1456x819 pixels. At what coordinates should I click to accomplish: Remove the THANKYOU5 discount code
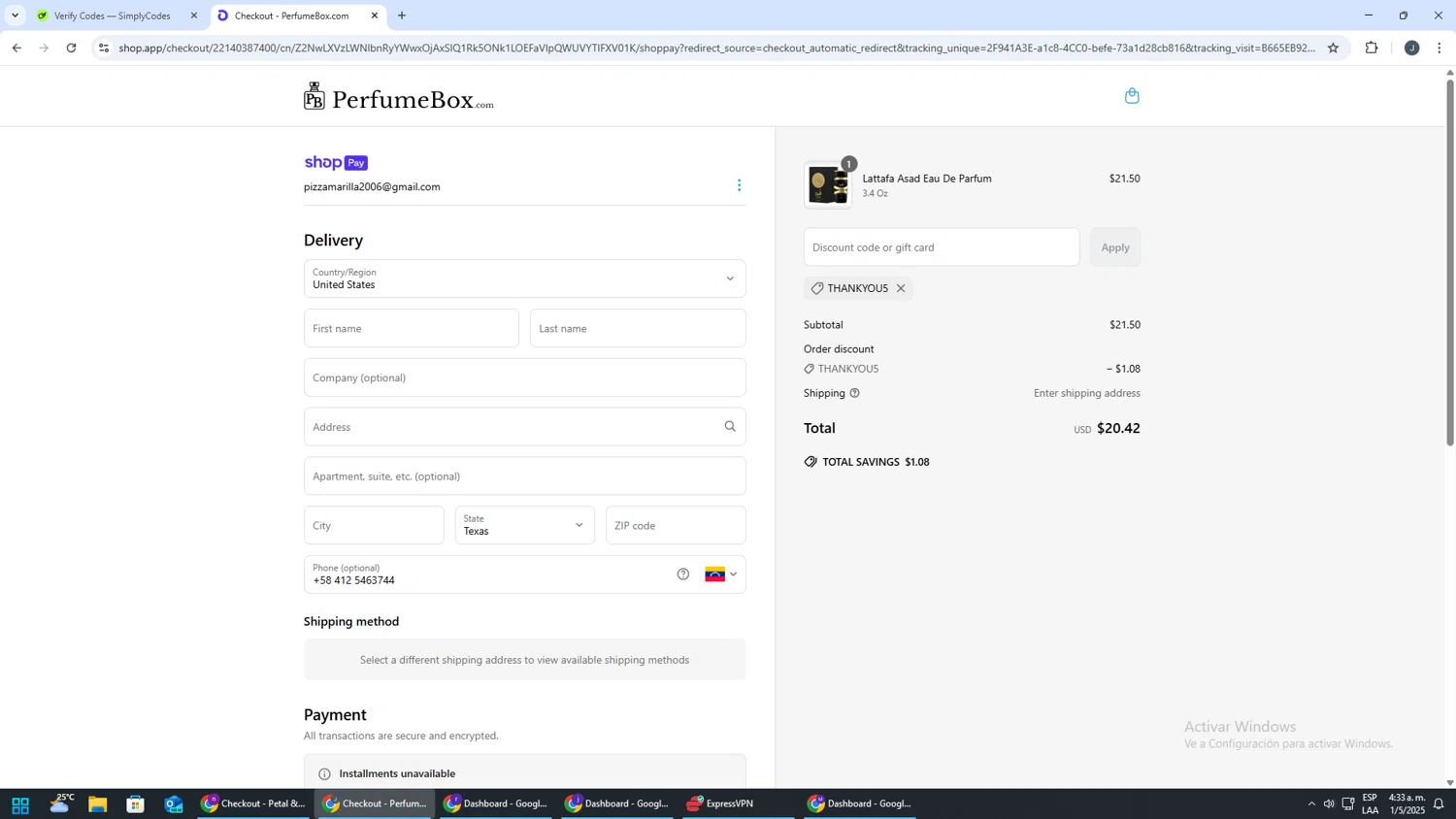(x=901, y=288)
